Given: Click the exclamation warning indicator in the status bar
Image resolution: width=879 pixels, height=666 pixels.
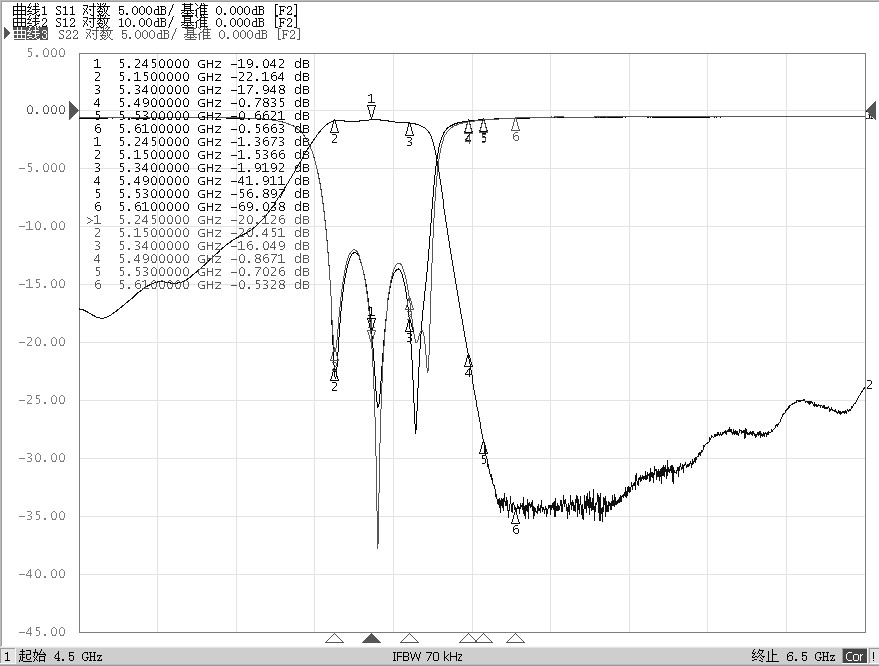Looking at the screenshot, I should [873, 657].
